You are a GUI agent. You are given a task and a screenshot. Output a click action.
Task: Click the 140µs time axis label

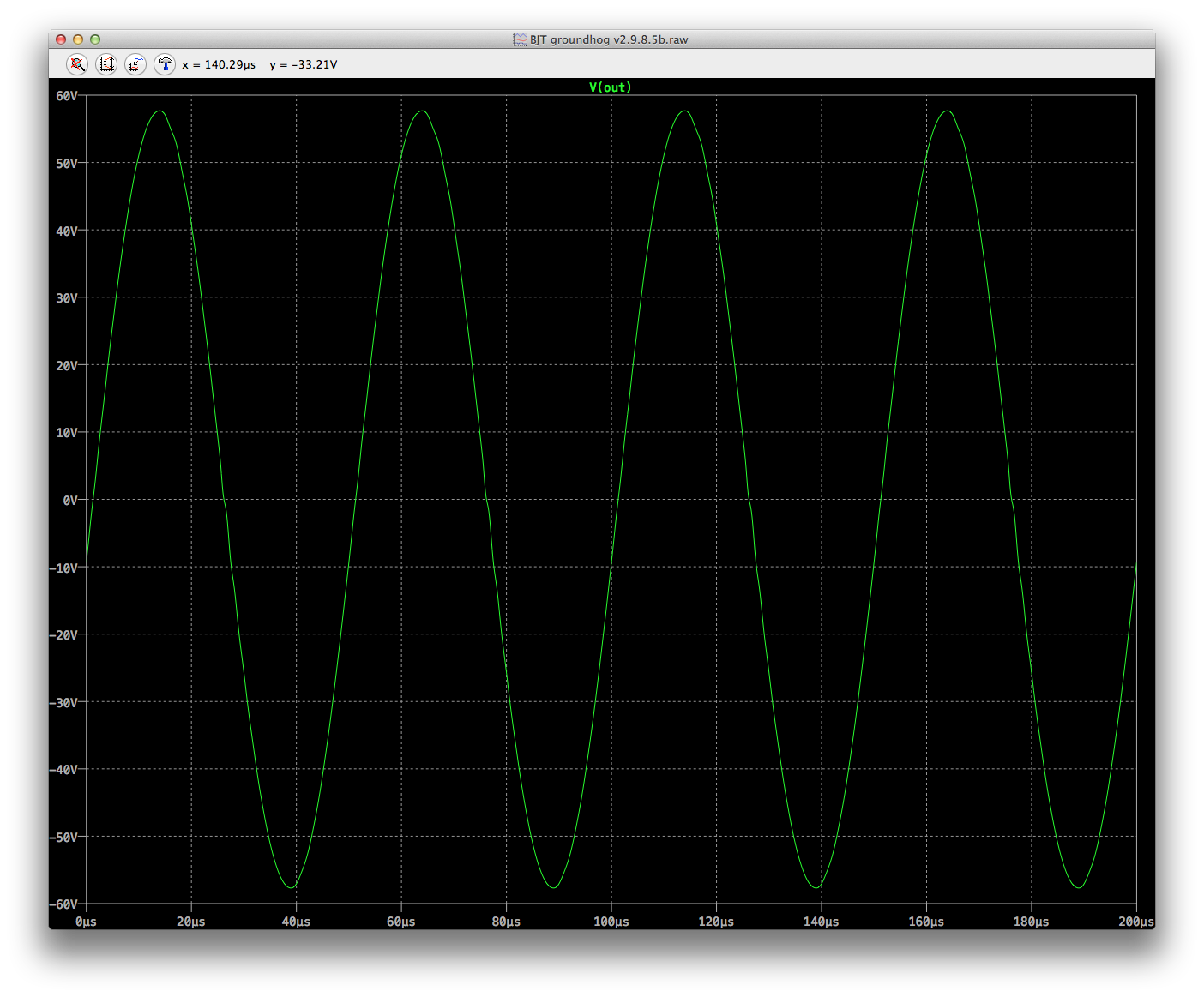[x=822, y=922]
